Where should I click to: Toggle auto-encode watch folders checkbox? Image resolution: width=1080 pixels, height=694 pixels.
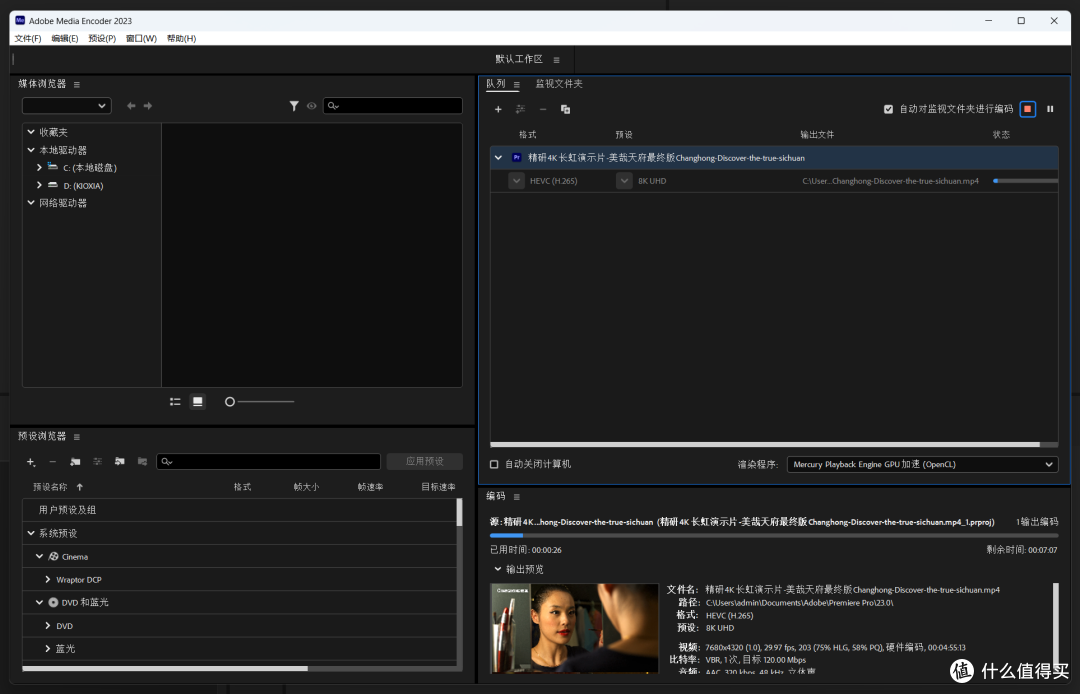tap(888, 109)
